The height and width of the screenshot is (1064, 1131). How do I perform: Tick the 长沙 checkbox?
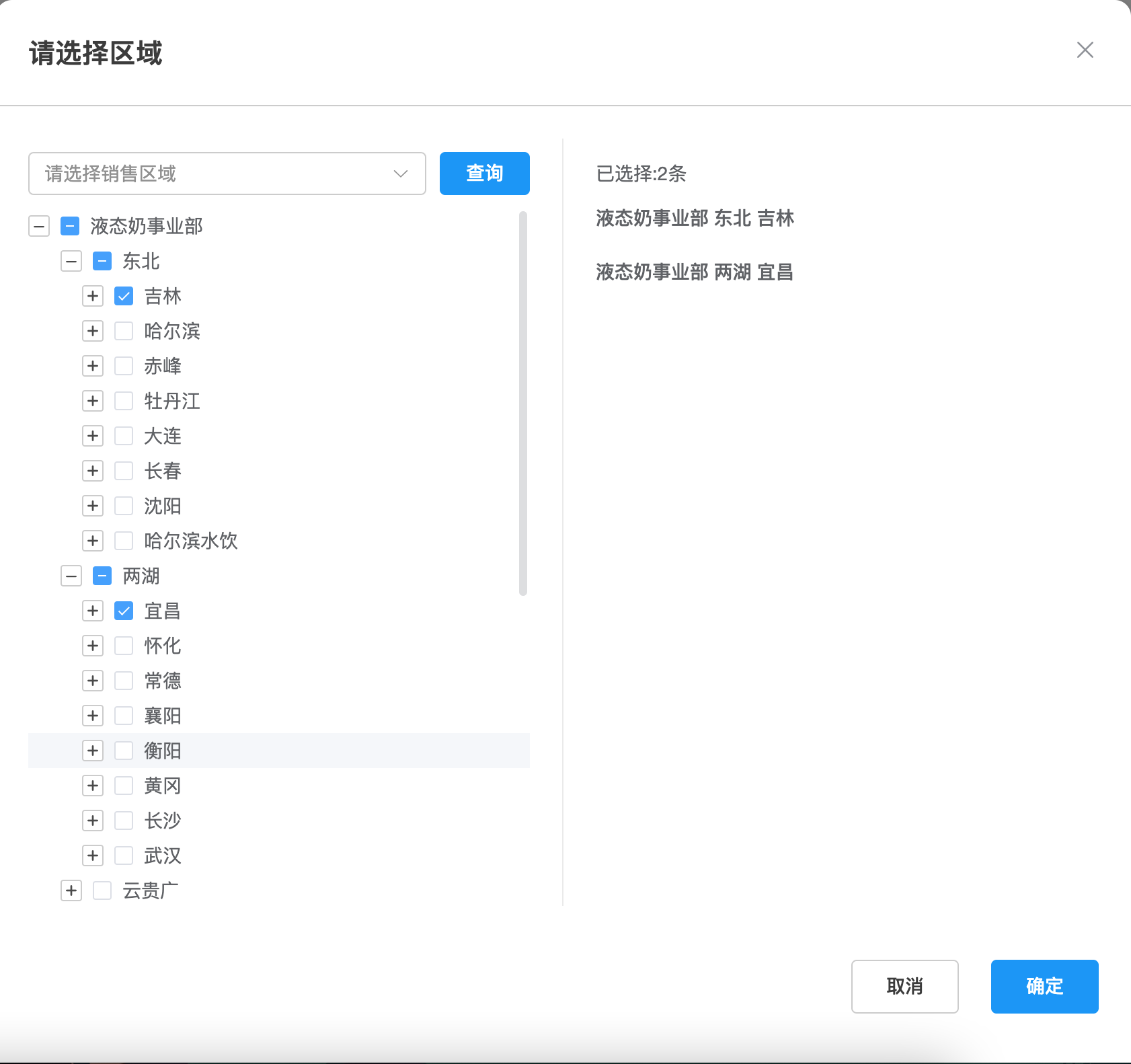pos(124,821)
